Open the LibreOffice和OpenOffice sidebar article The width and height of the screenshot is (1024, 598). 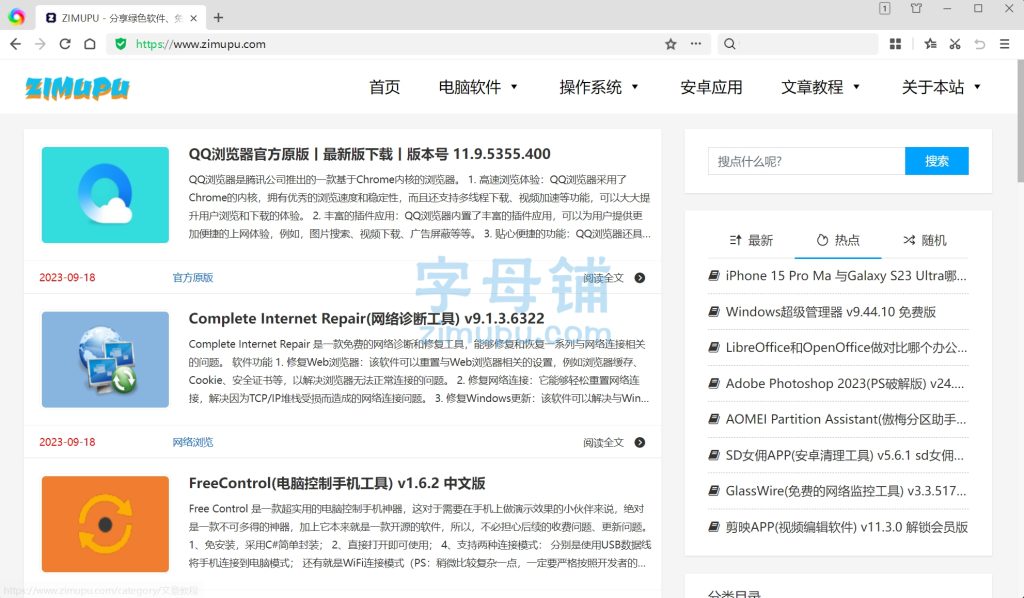point(846,347)
